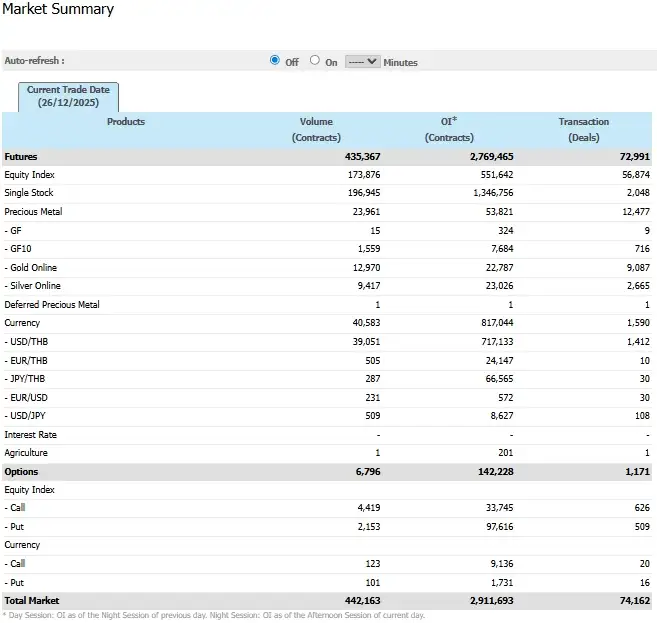Select the USD/THB currency row

pyautogui.click(x=25, y=342)
